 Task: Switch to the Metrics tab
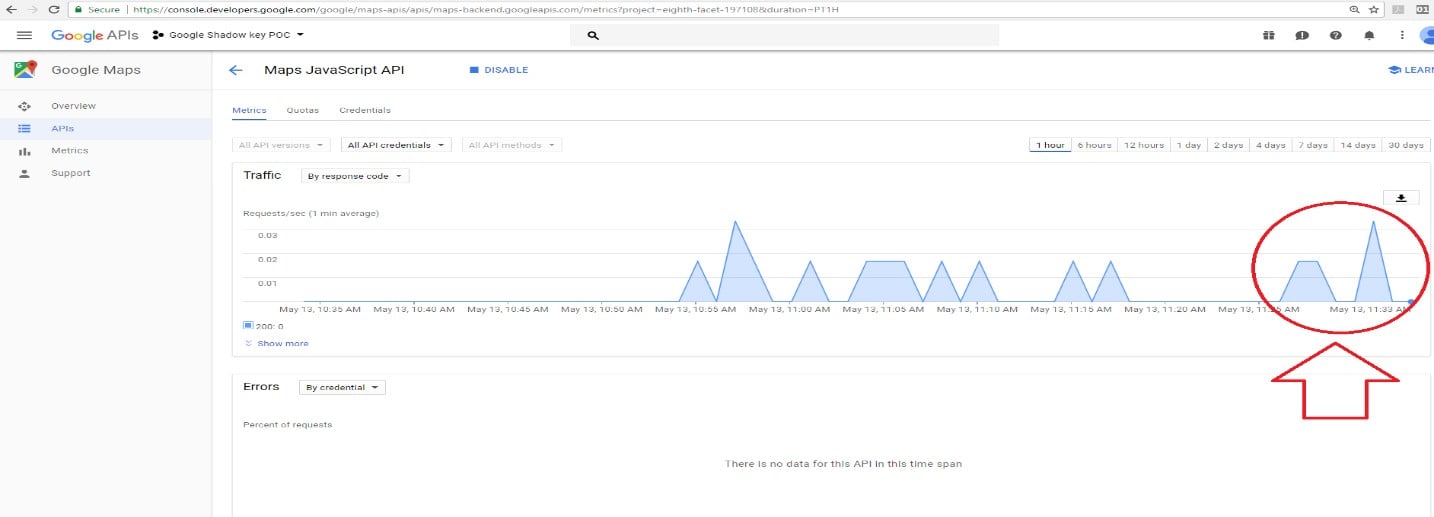point(249,110)
